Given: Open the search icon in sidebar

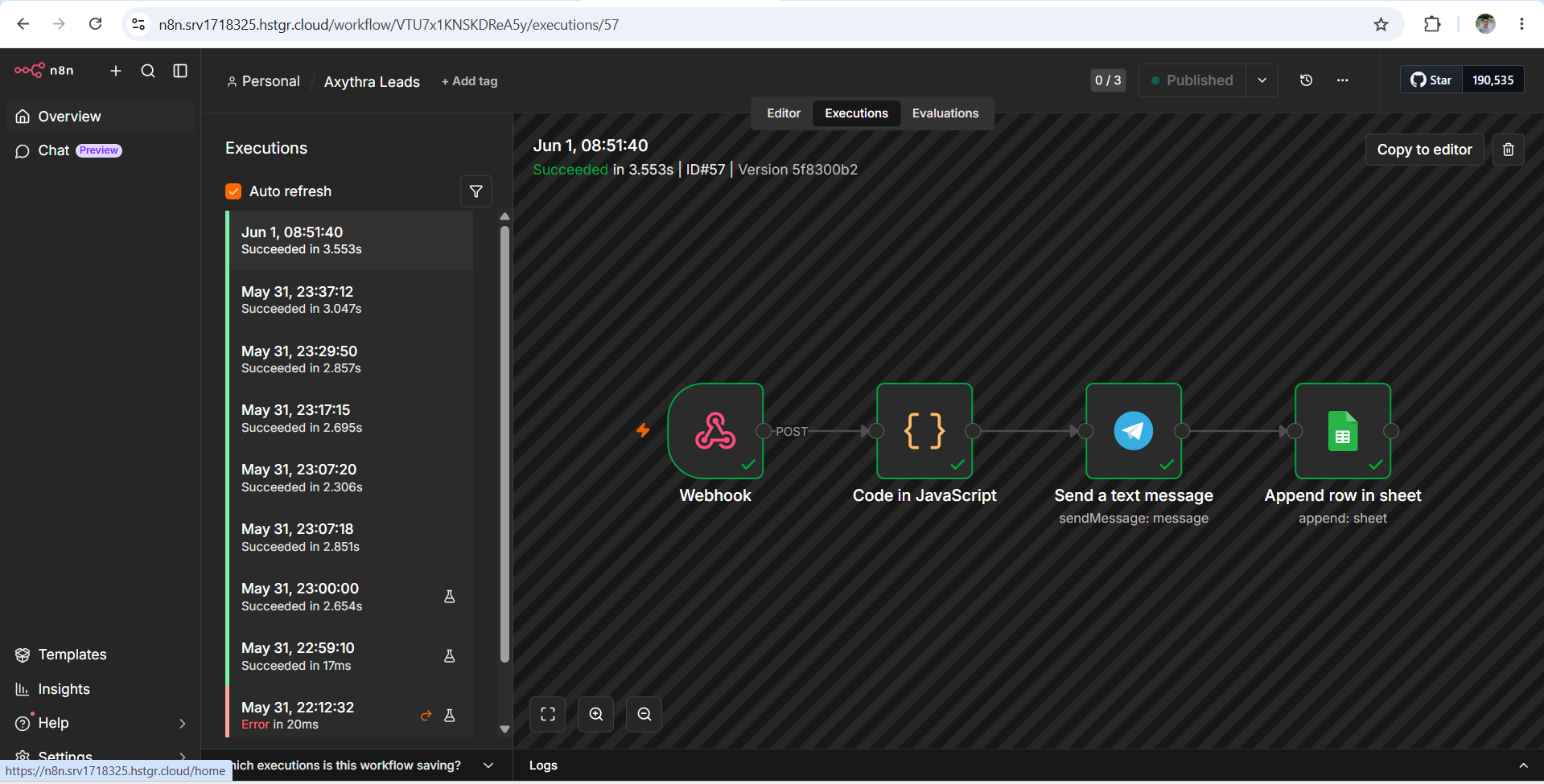Looking at the screenshot, I should [148, 71].
